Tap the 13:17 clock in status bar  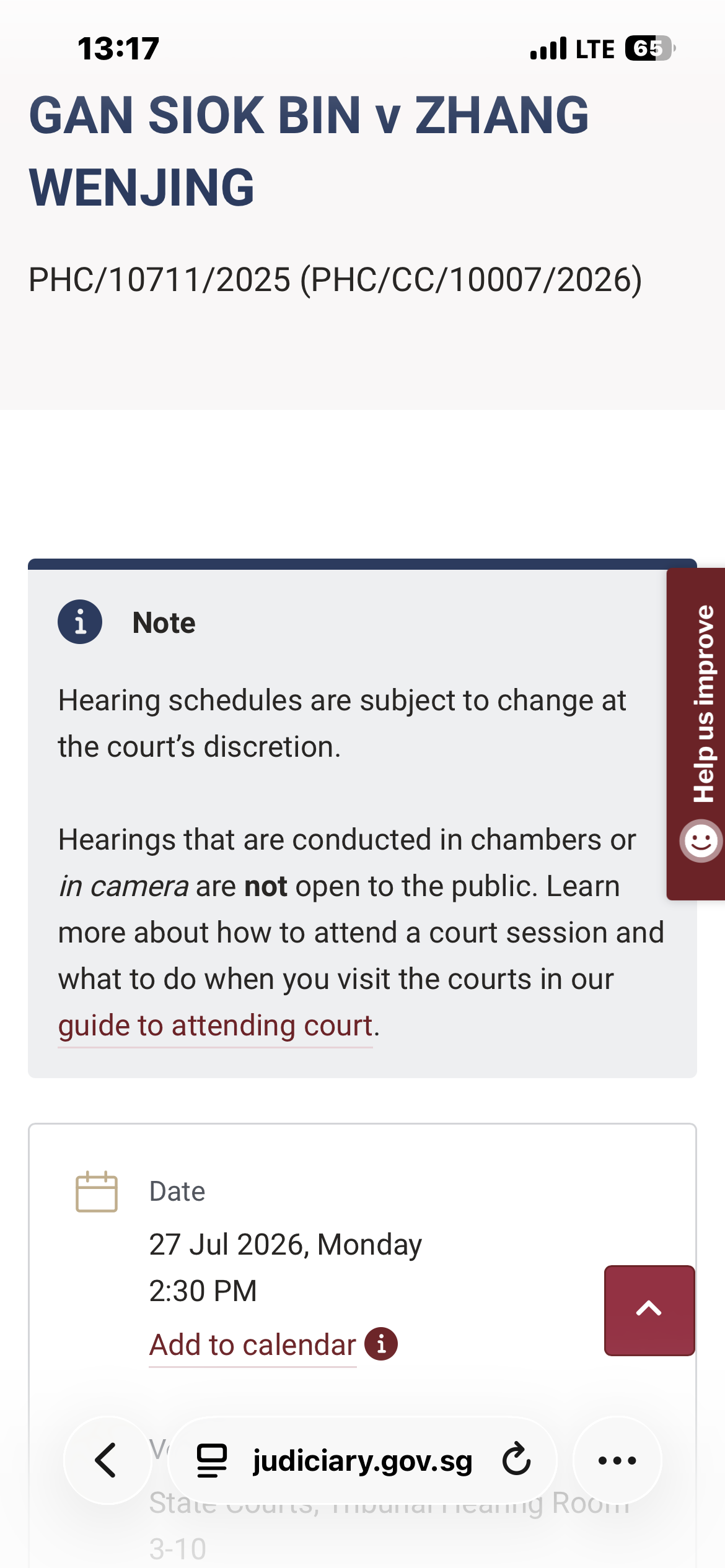(118, 48)
